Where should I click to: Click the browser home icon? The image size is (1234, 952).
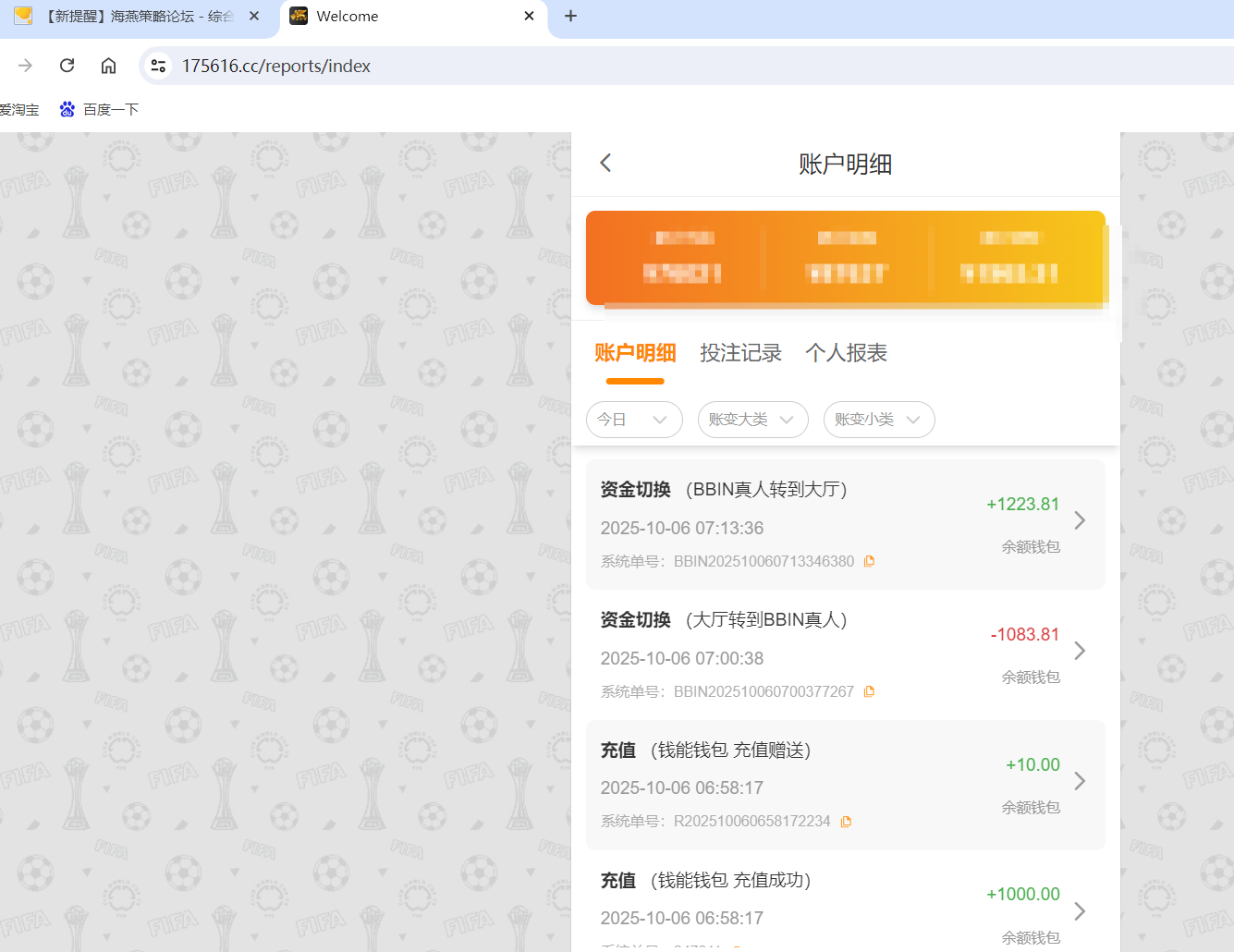coord(108,66)
